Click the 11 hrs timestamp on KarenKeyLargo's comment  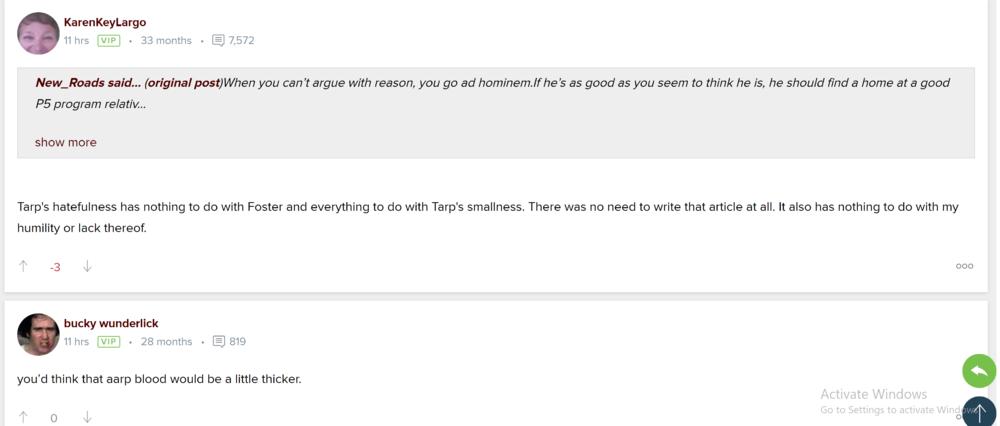coord(76,41)
